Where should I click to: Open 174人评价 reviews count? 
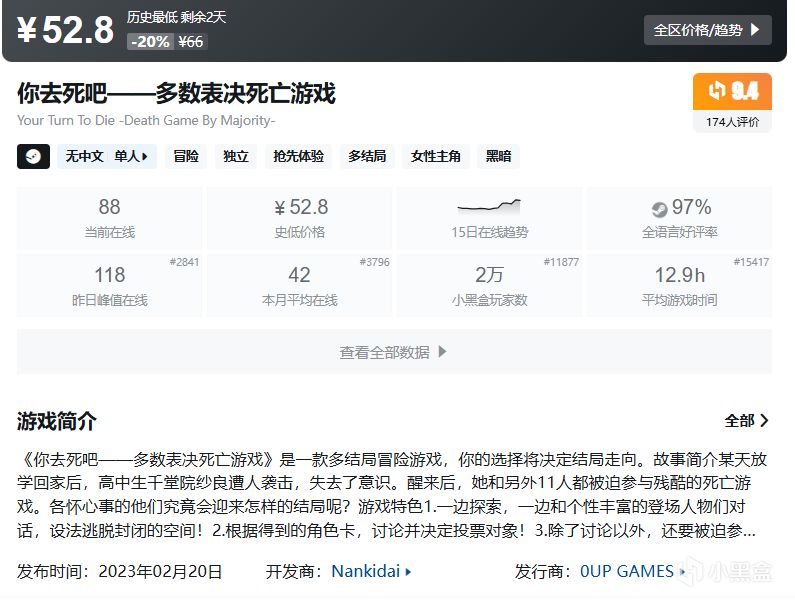[732, 122]
